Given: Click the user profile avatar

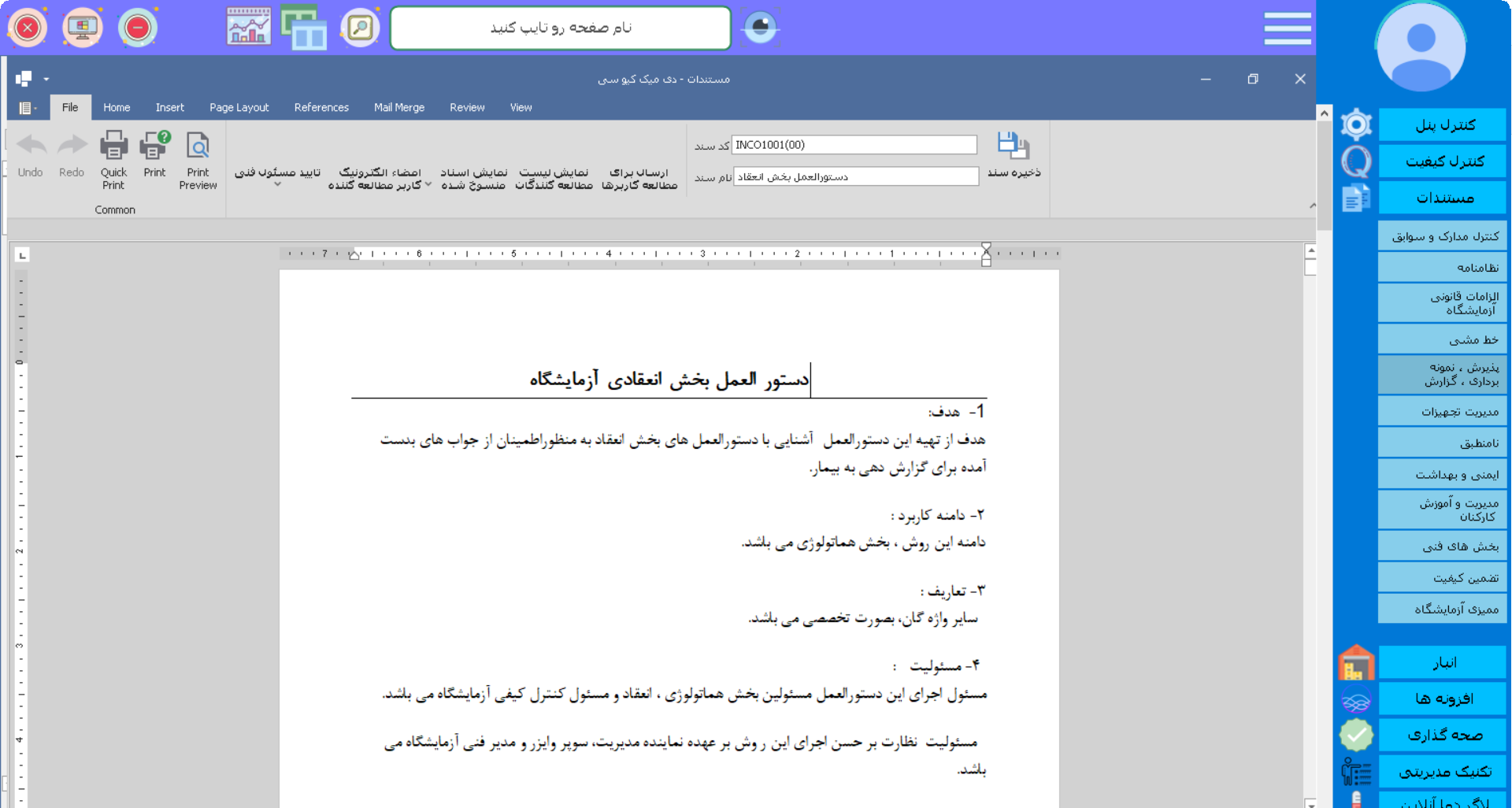Looking at the screenshot, I should (x=1421, y=47).
